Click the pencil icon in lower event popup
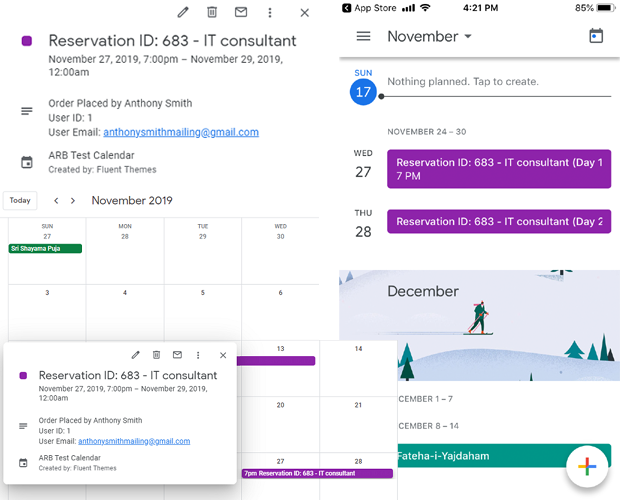The width and height of the screenshot is (620, 500). click(x=135, y=355)
